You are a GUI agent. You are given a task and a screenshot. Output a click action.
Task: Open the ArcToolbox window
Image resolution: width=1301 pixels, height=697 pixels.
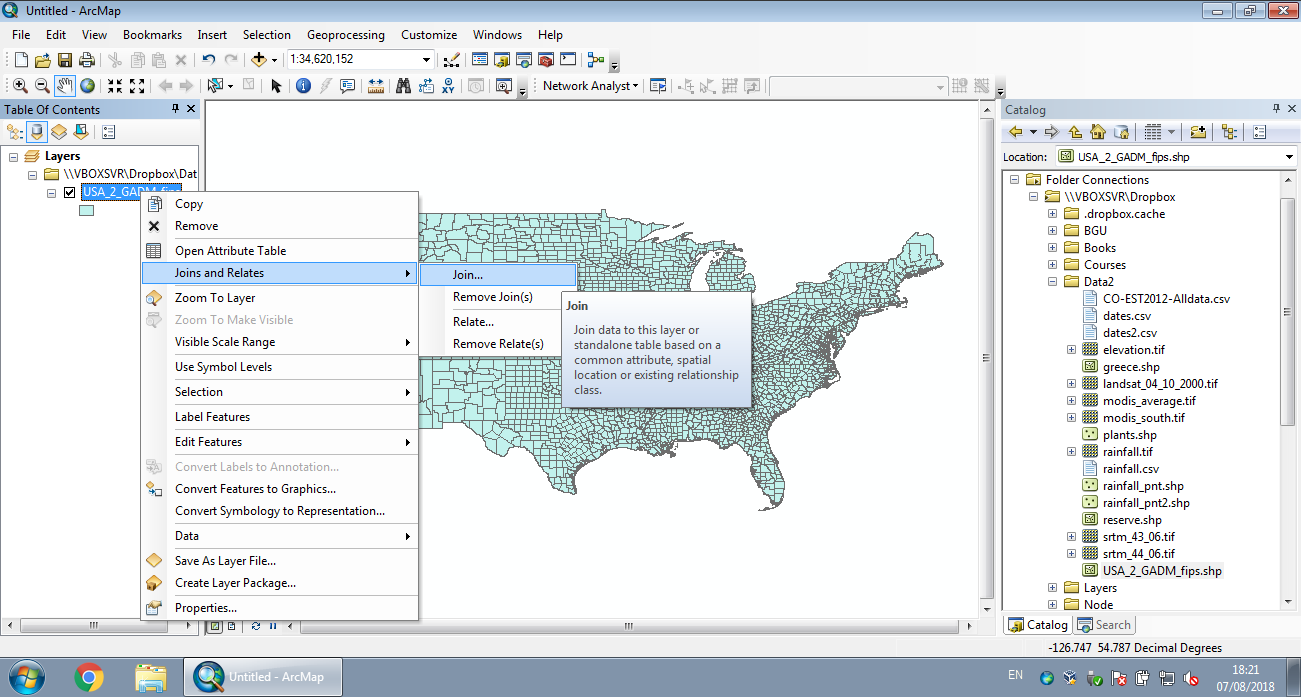point(544,59)
